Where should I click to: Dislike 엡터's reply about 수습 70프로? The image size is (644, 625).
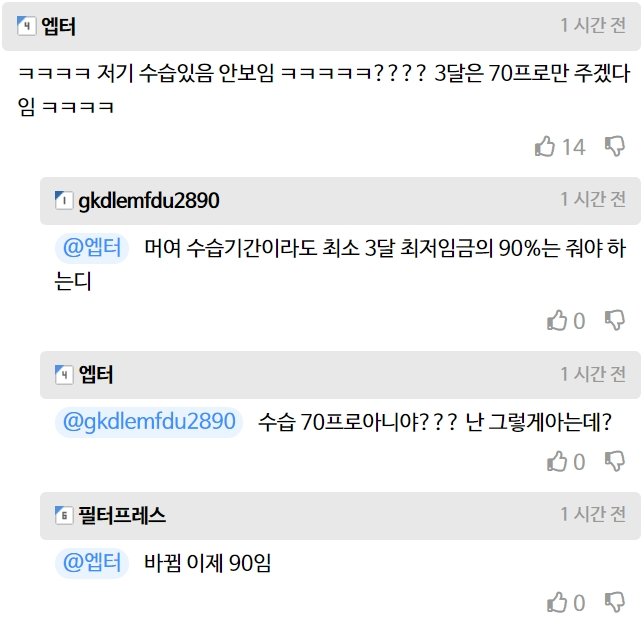tap(615, 462)
